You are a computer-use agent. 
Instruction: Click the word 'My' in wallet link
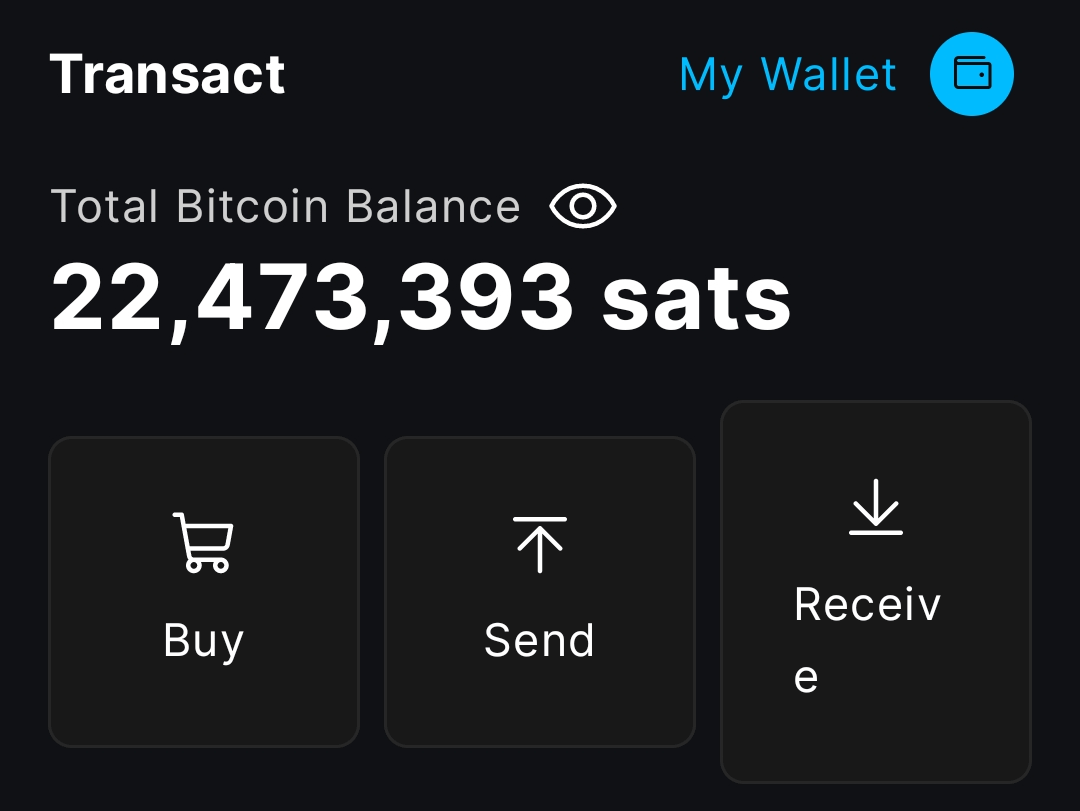[x=710, y=75]
